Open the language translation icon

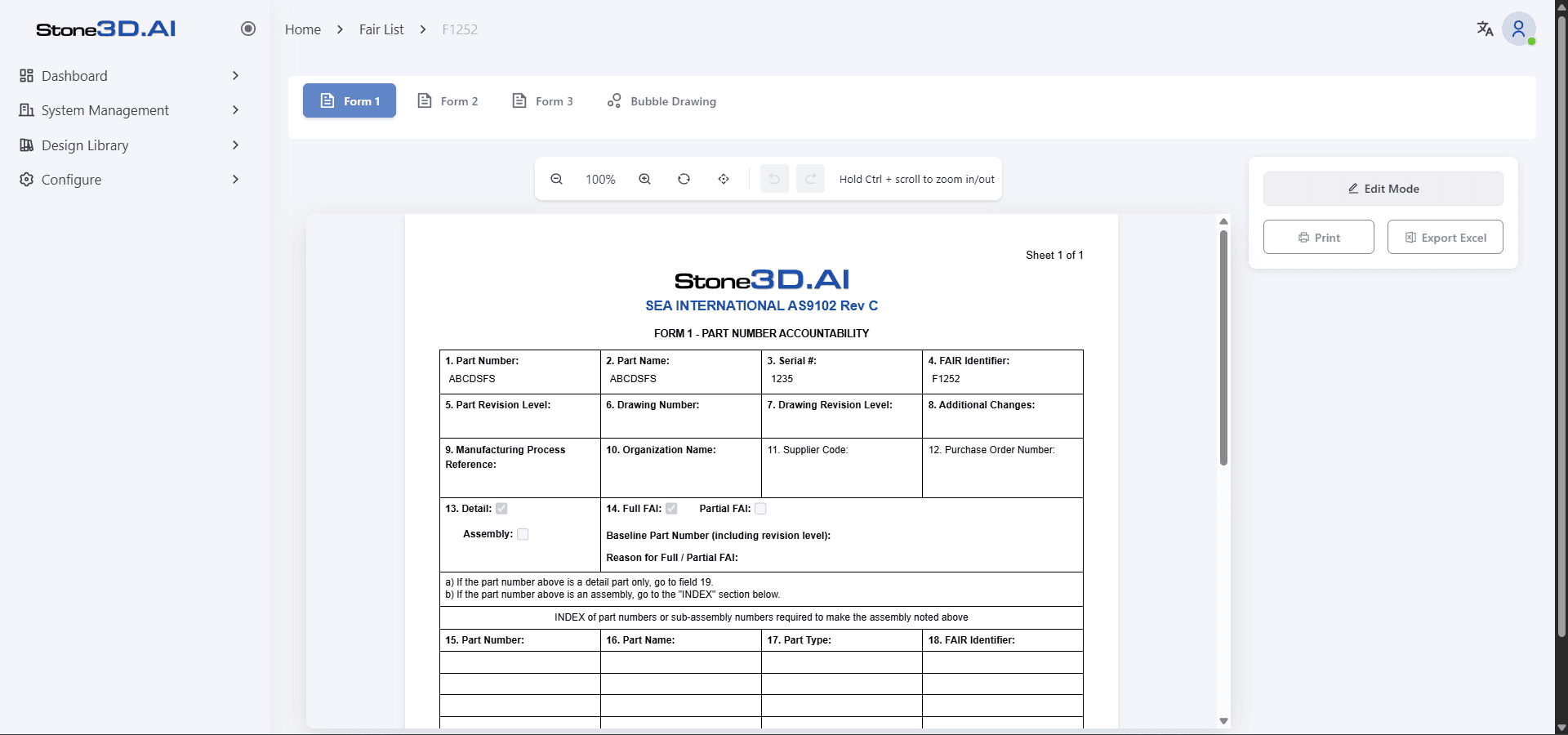[x=1485, y=29]
